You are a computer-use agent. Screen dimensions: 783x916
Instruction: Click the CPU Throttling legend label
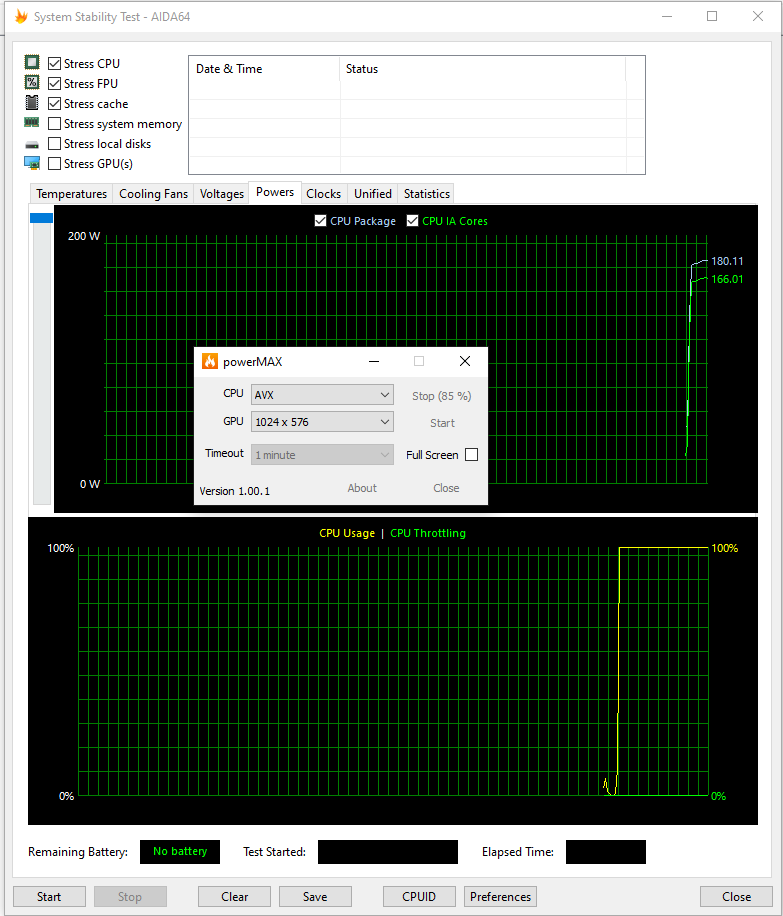428,533
